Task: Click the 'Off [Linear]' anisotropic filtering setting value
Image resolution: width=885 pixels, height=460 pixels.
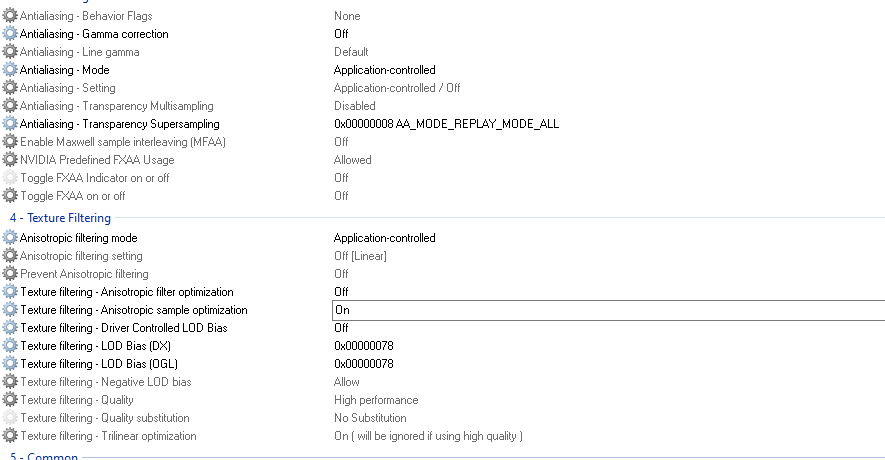Action: click(x=360, y=256)
